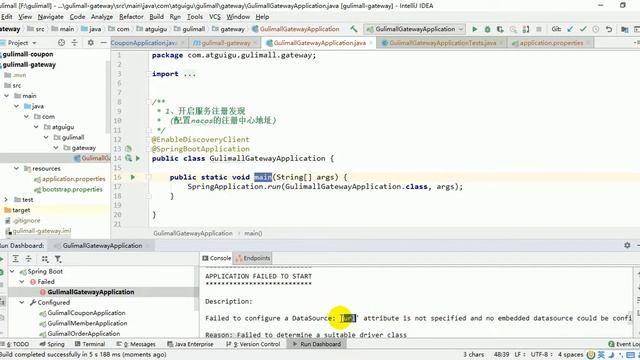Click Git Update Project blue arrow
Image resolution: width=640 pixels, height=360 pixels.
coord(570,29)
